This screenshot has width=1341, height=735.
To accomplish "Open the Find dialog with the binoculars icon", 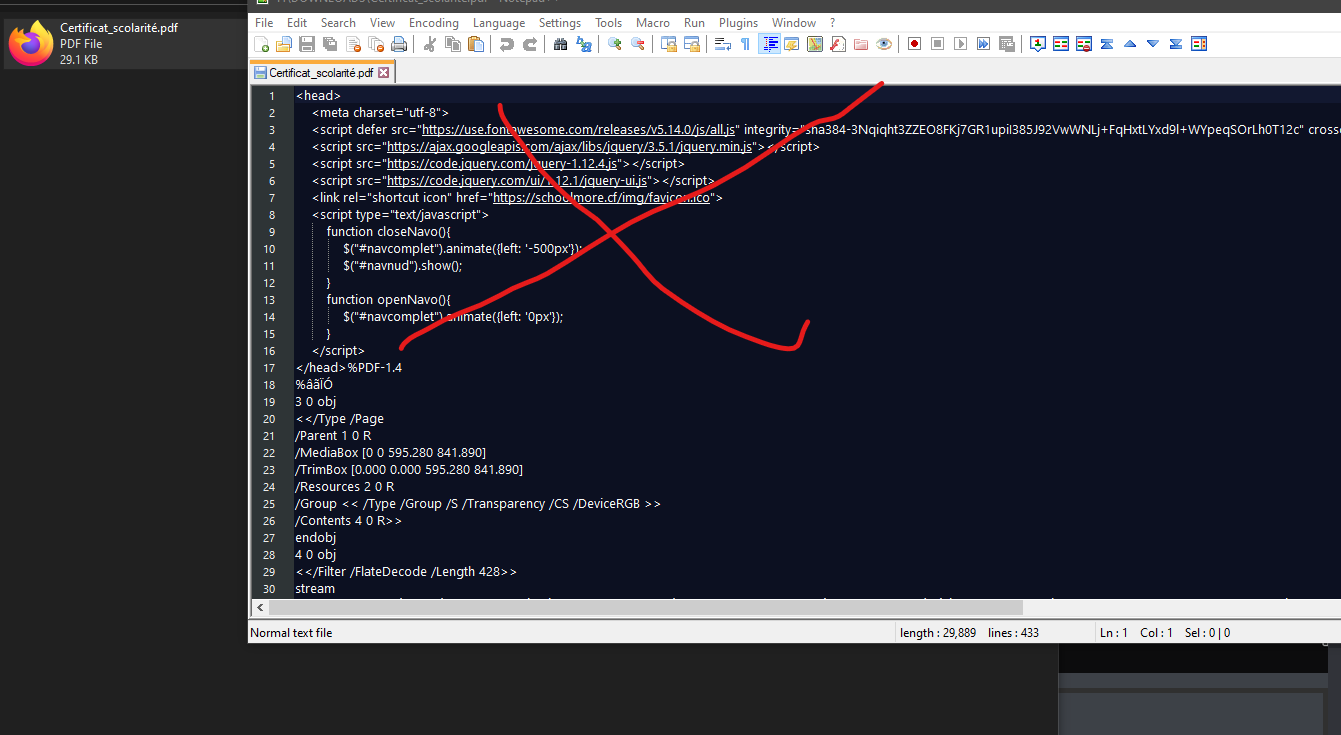I will (560, 43).
